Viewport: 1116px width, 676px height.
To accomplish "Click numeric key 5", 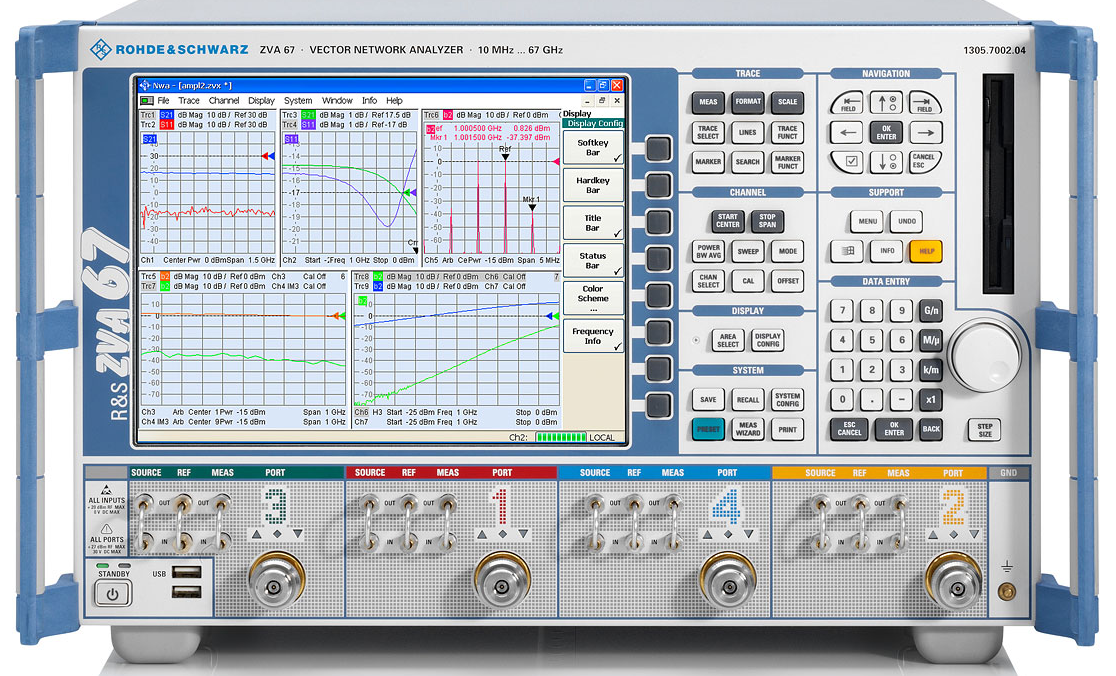I will click(872, 341).
